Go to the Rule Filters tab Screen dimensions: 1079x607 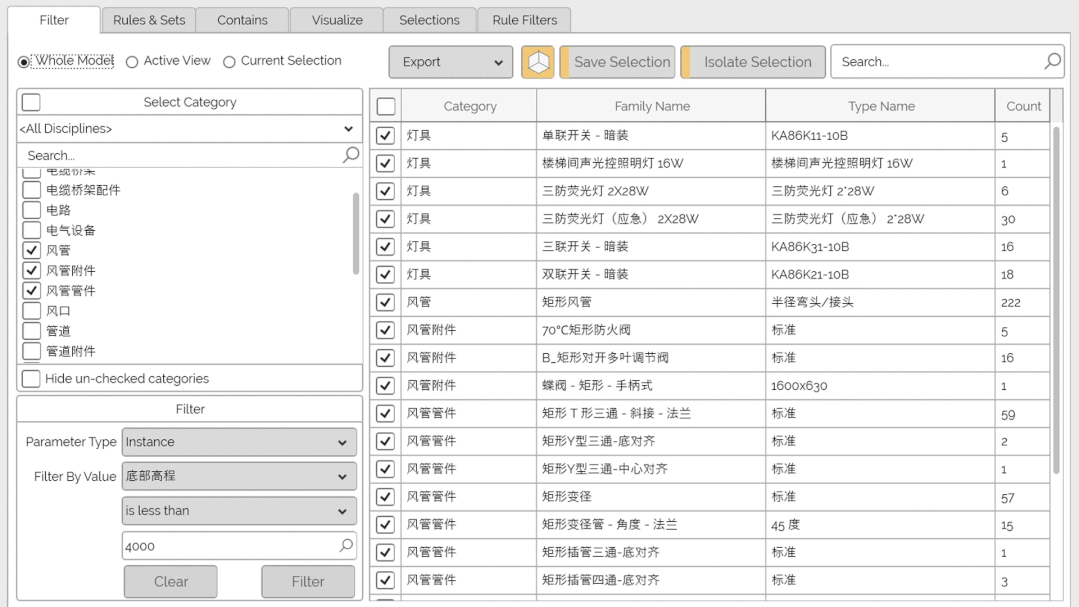(524, 20)
